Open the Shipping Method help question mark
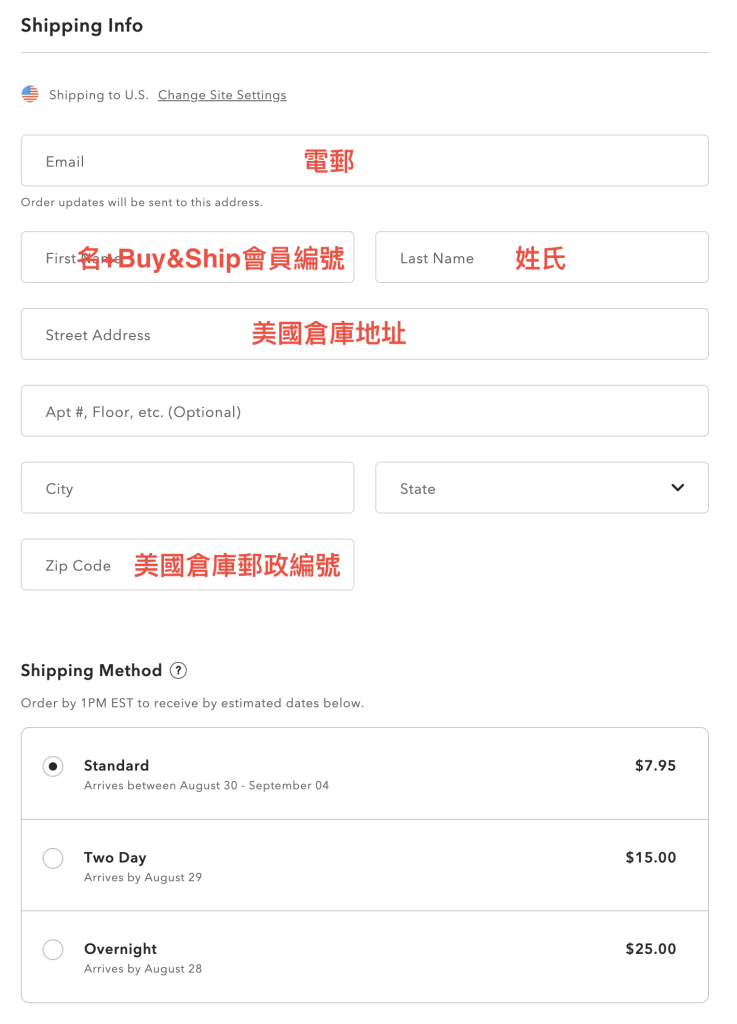The width and height of the screenshot is (737, 1024). tap(178, 671)
